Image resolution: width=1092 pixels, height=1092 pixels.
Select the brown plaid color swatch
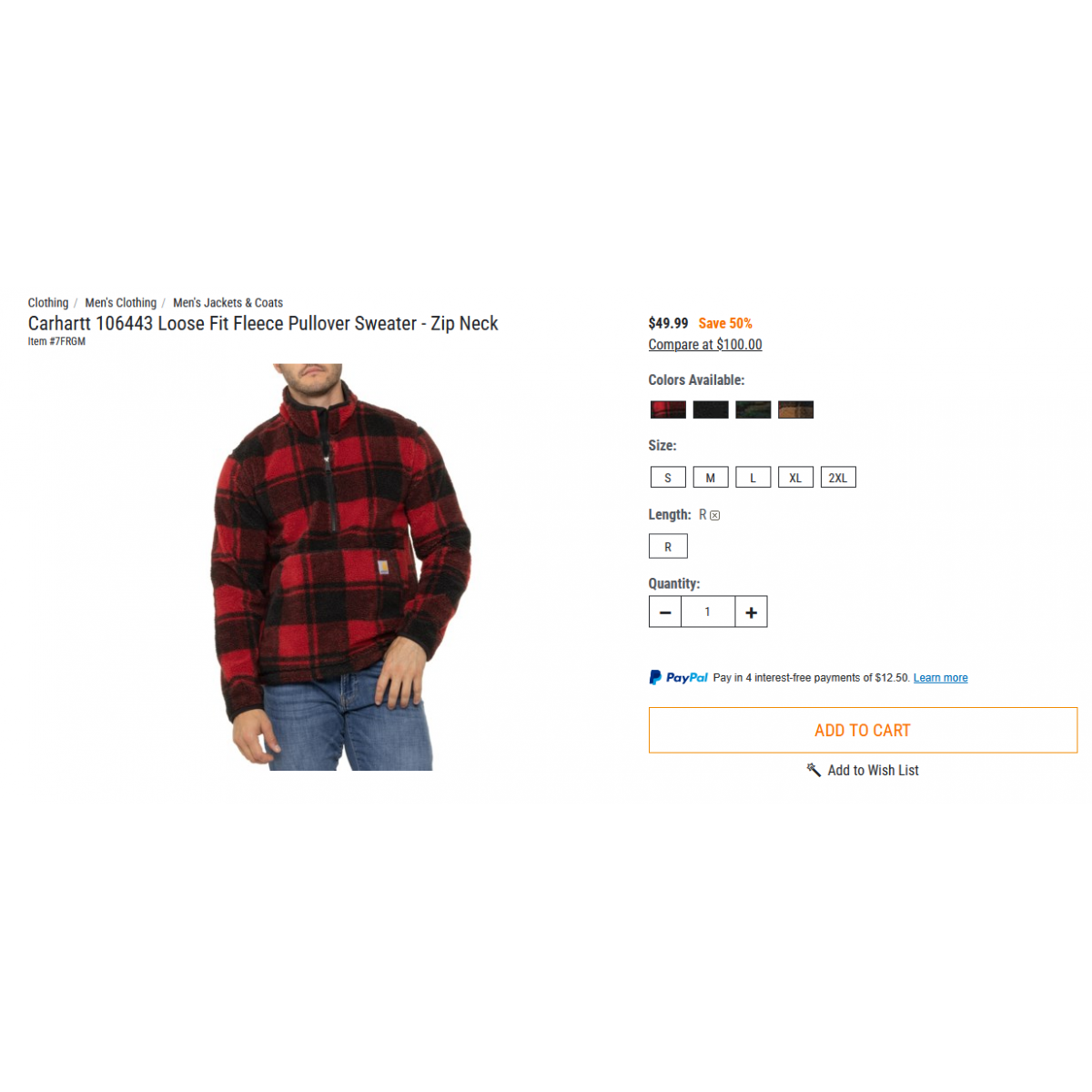796,409
